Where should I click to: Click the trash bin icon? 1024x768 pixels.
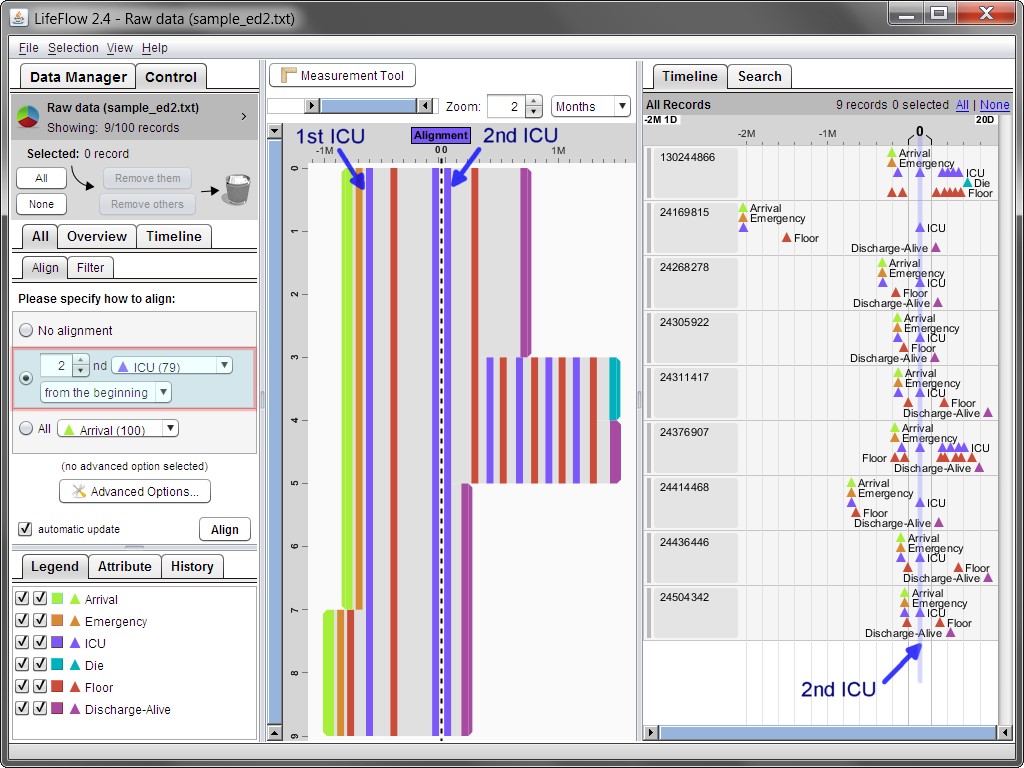pos(236,189)
